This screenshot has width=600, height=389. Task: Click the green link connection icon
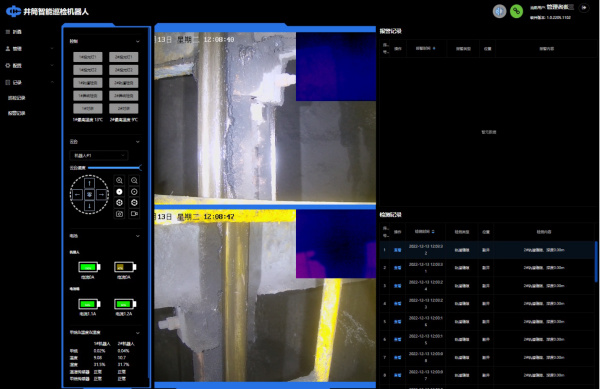pos(516,11)
